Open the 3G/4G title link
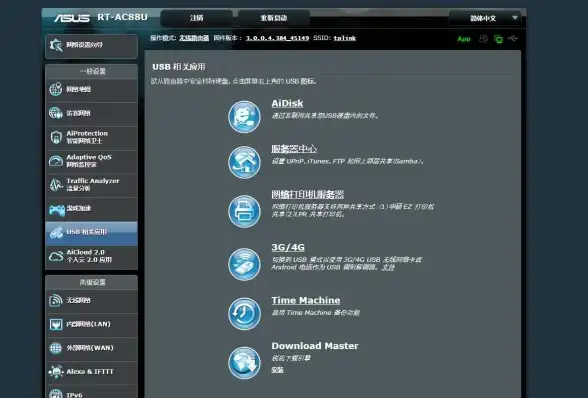Image resolution: width=588 pixels, height=398 pixels. click(x=288, y=247)
